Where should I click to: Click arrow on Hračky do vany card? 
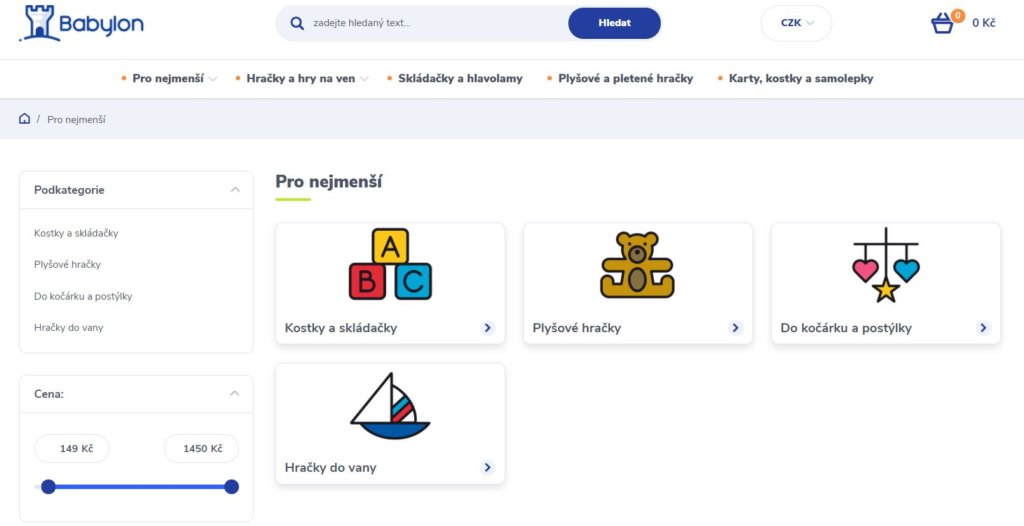coord(487,467)
